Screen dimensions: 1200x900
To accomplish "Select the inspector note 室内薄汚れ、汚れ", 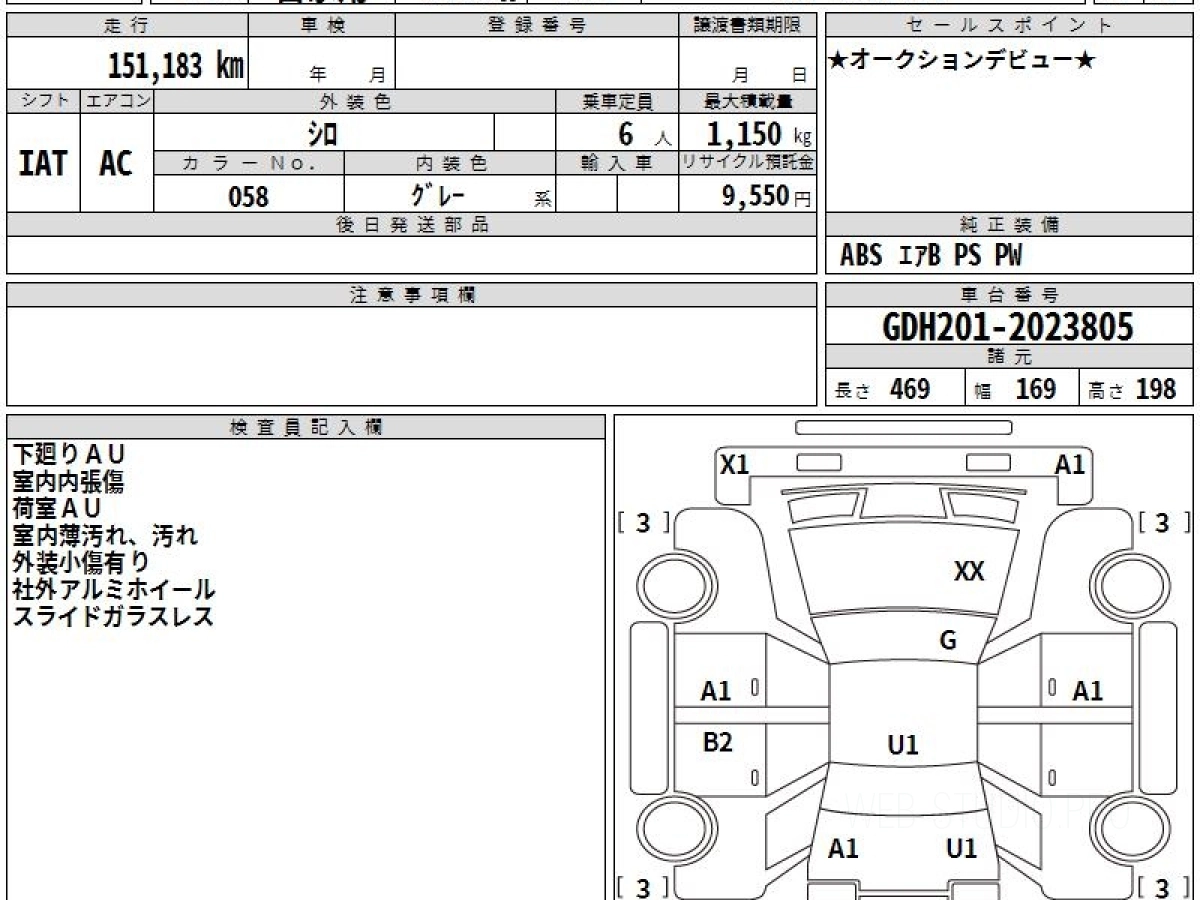I will tap(105, 536).
